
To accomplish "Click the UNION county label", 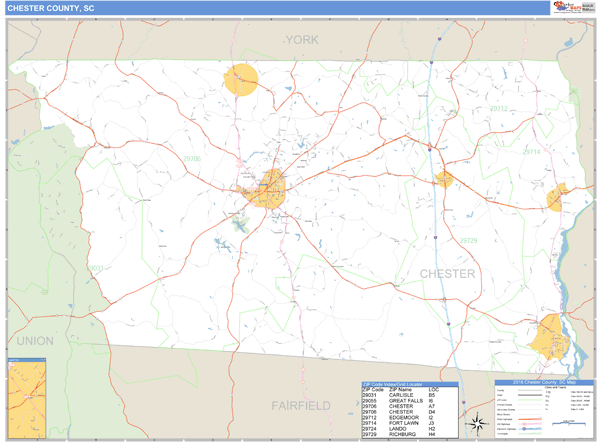I will [x=35, y=341].
